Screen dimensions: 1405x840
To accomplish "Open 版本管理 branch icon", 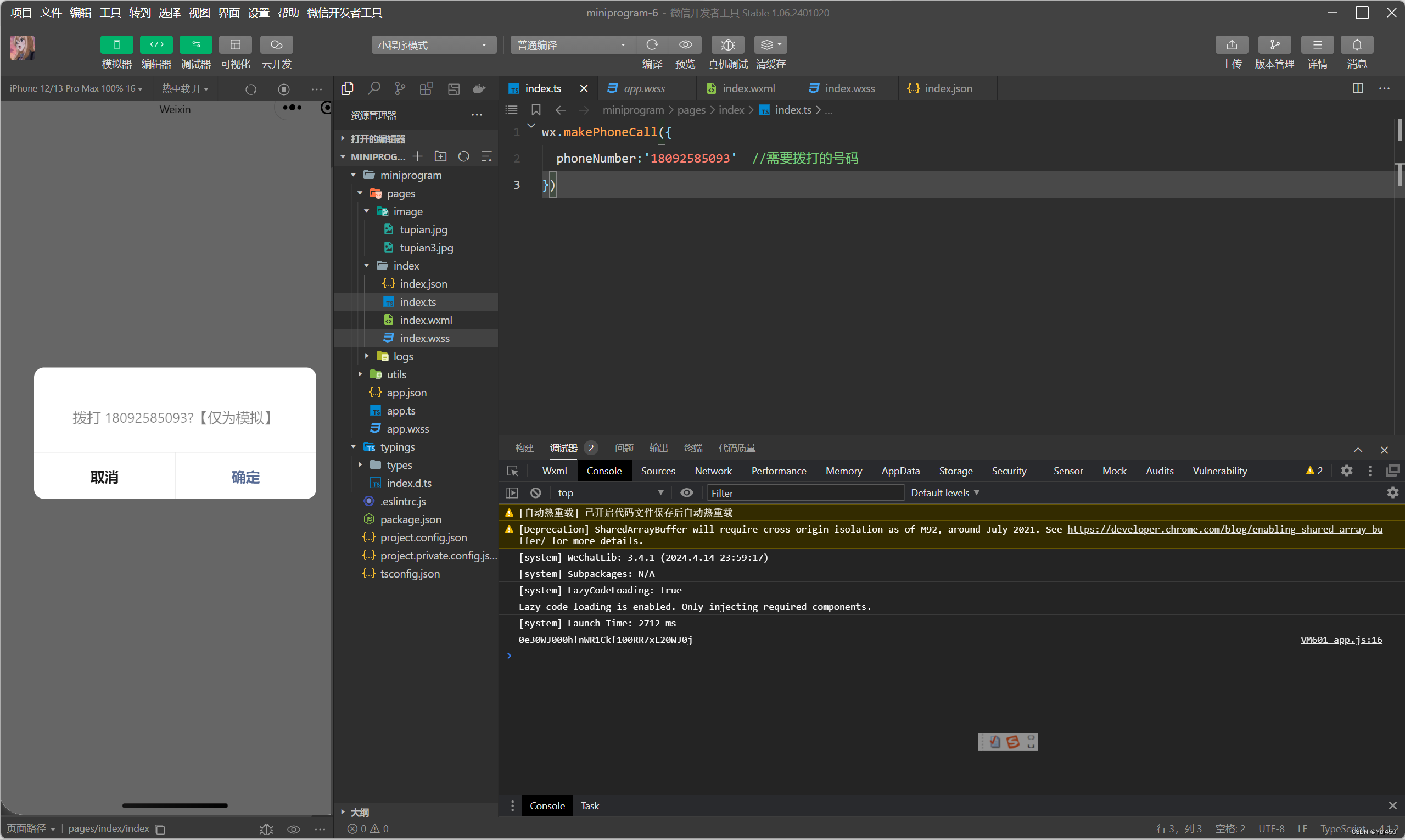I will 1274,44.
